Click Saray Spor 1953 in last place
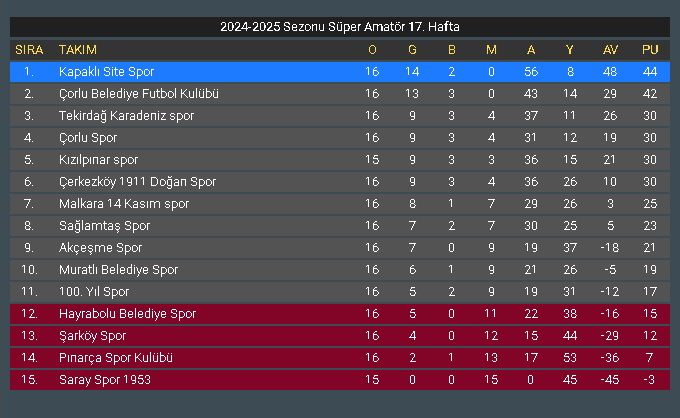Image resolution: width=680 pixels, height=418 pixels. 340,380
